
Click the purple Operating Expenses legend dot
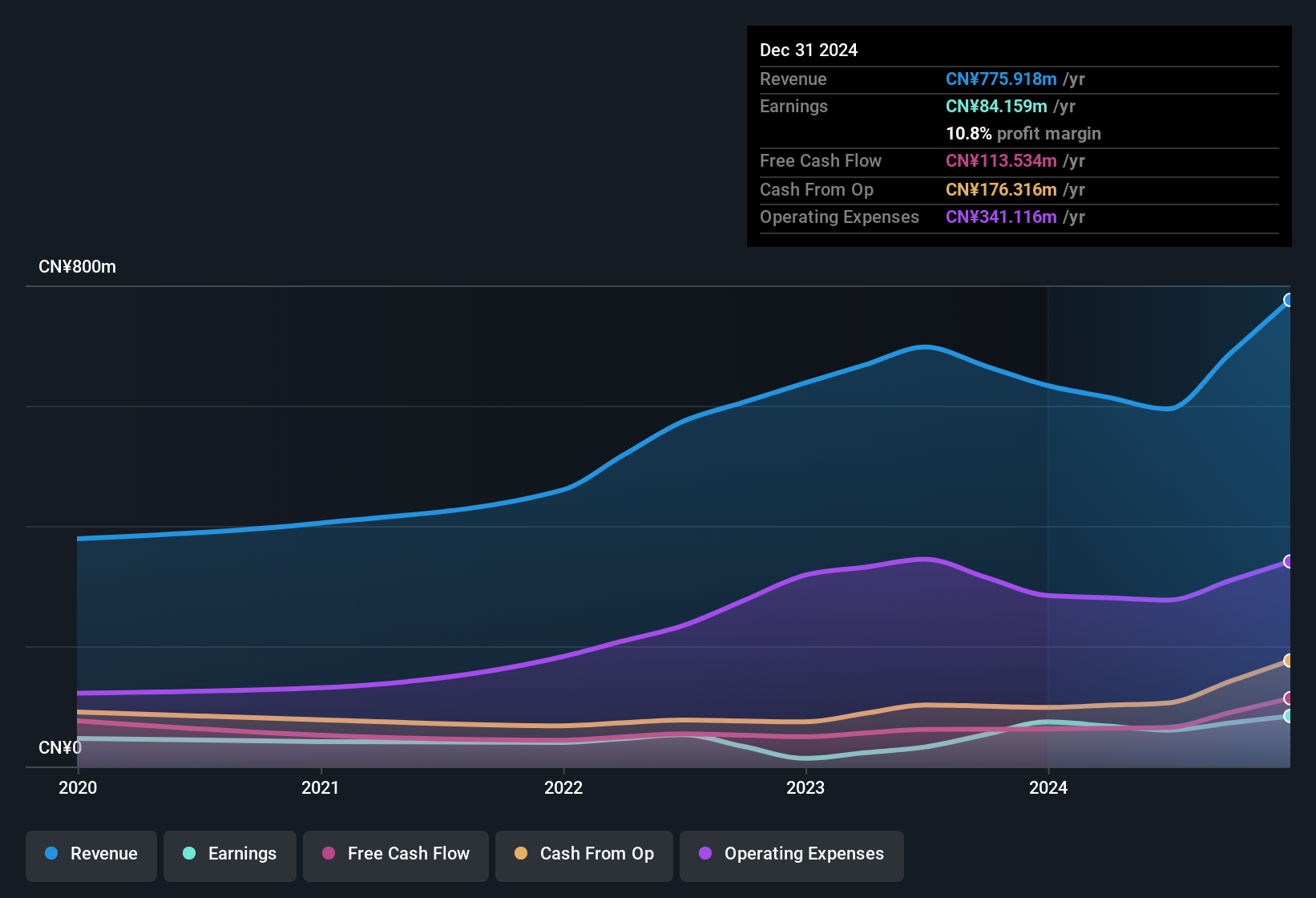pos(704,854)
